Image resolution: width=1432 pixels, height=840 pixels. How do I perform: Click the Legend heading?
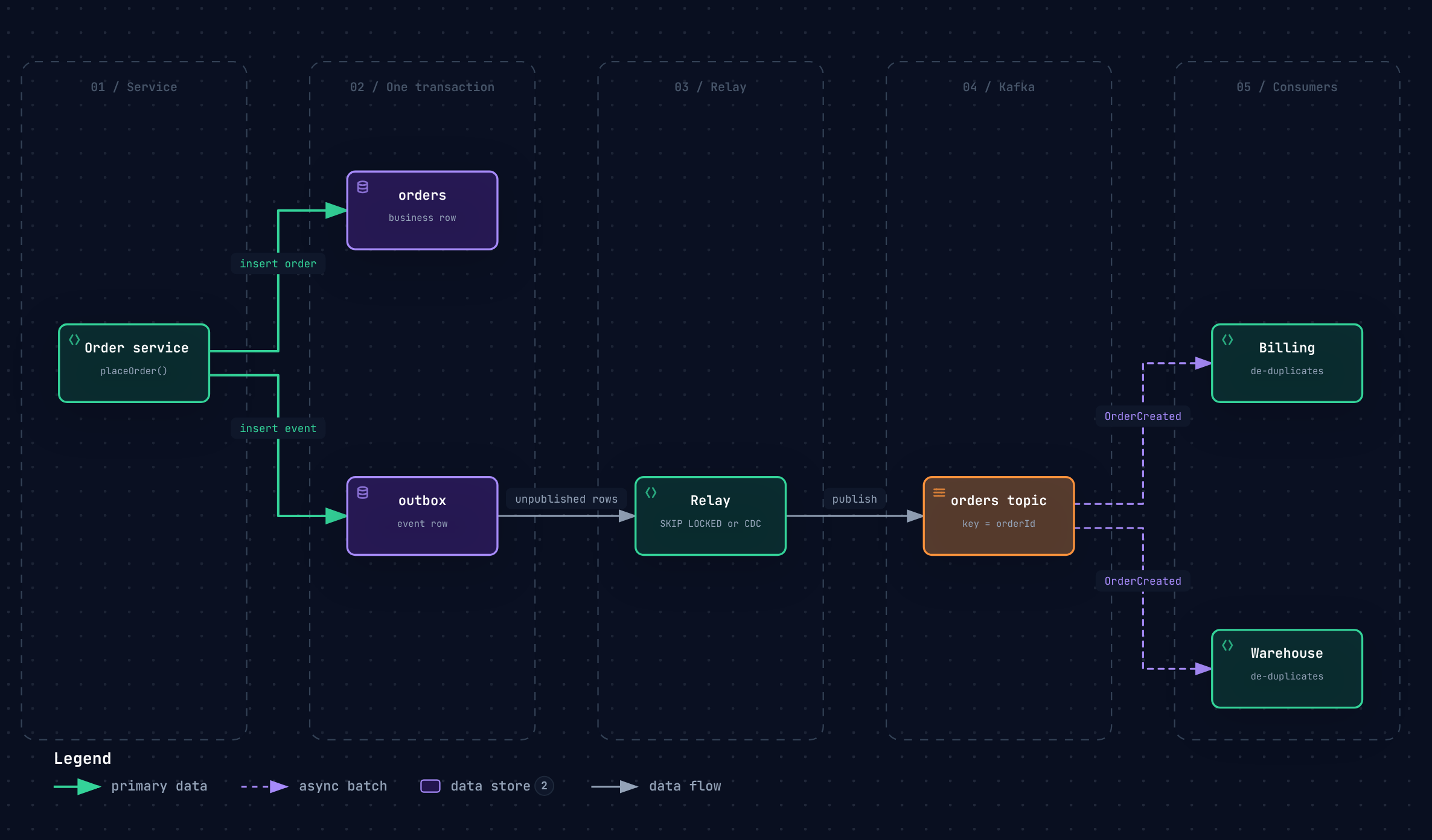(x=83, y=759)
